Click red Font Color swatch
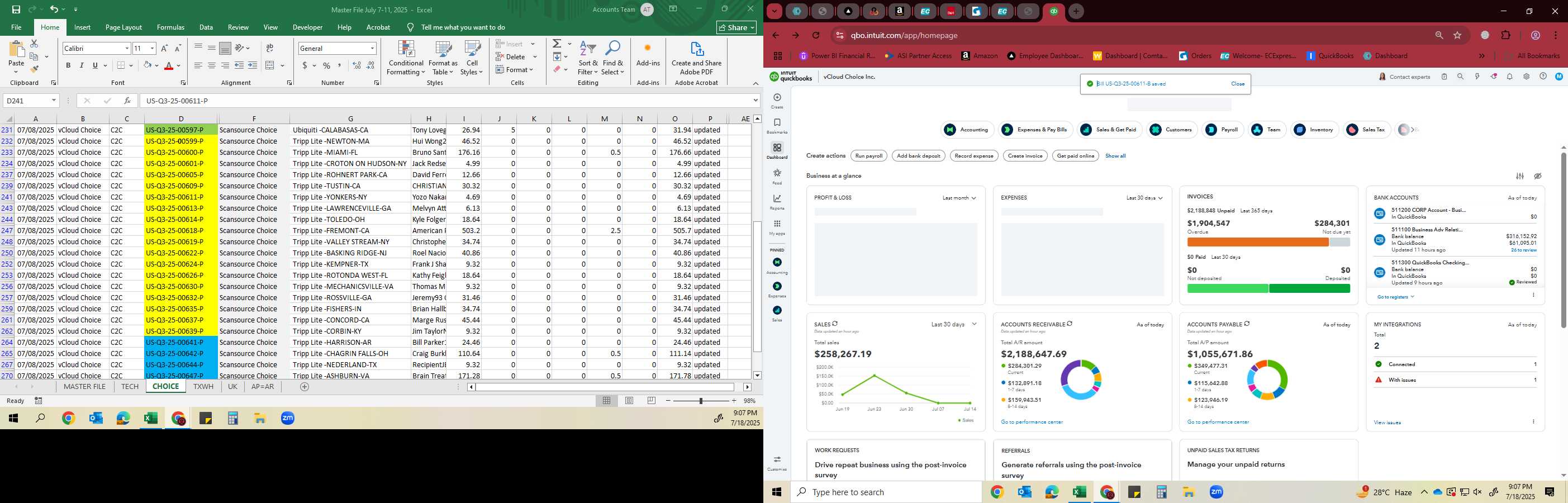This screenshot has height=503, width=1568. pyautogui.click(x=169, y=65)
